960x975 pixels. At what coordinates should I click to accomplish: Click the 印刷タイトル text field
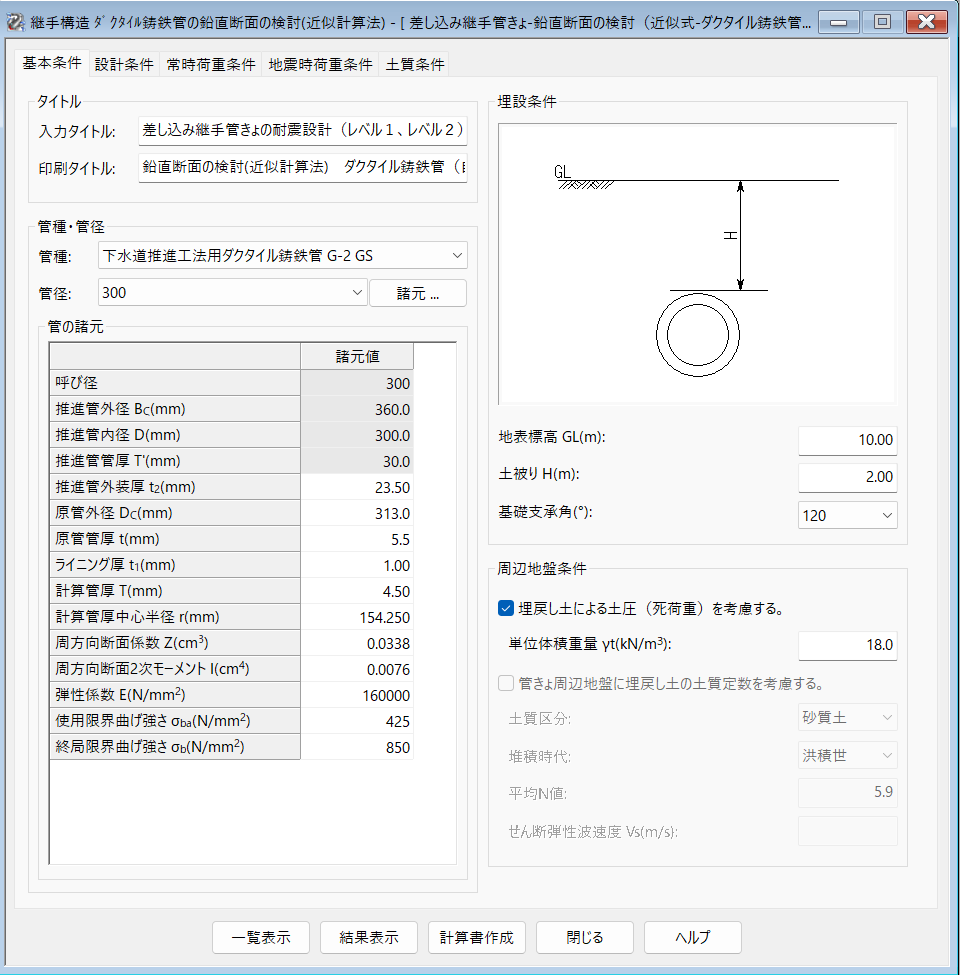coord(302,168)
